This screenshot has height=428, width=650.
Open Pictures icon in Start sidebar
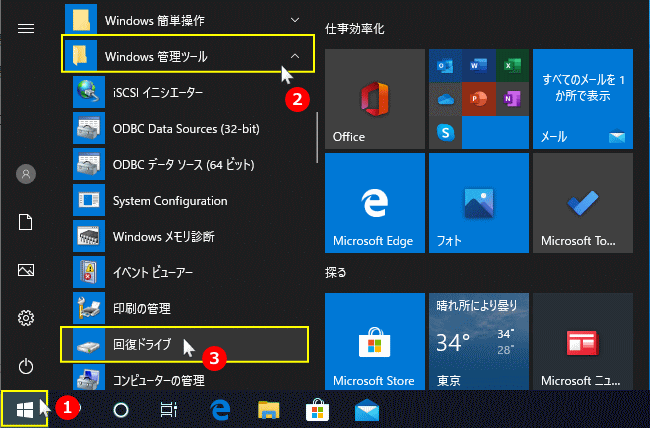26,270
